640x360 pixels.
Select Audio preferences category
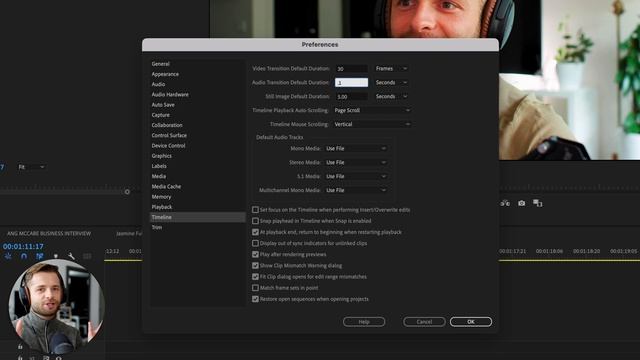tap(158, 84)
